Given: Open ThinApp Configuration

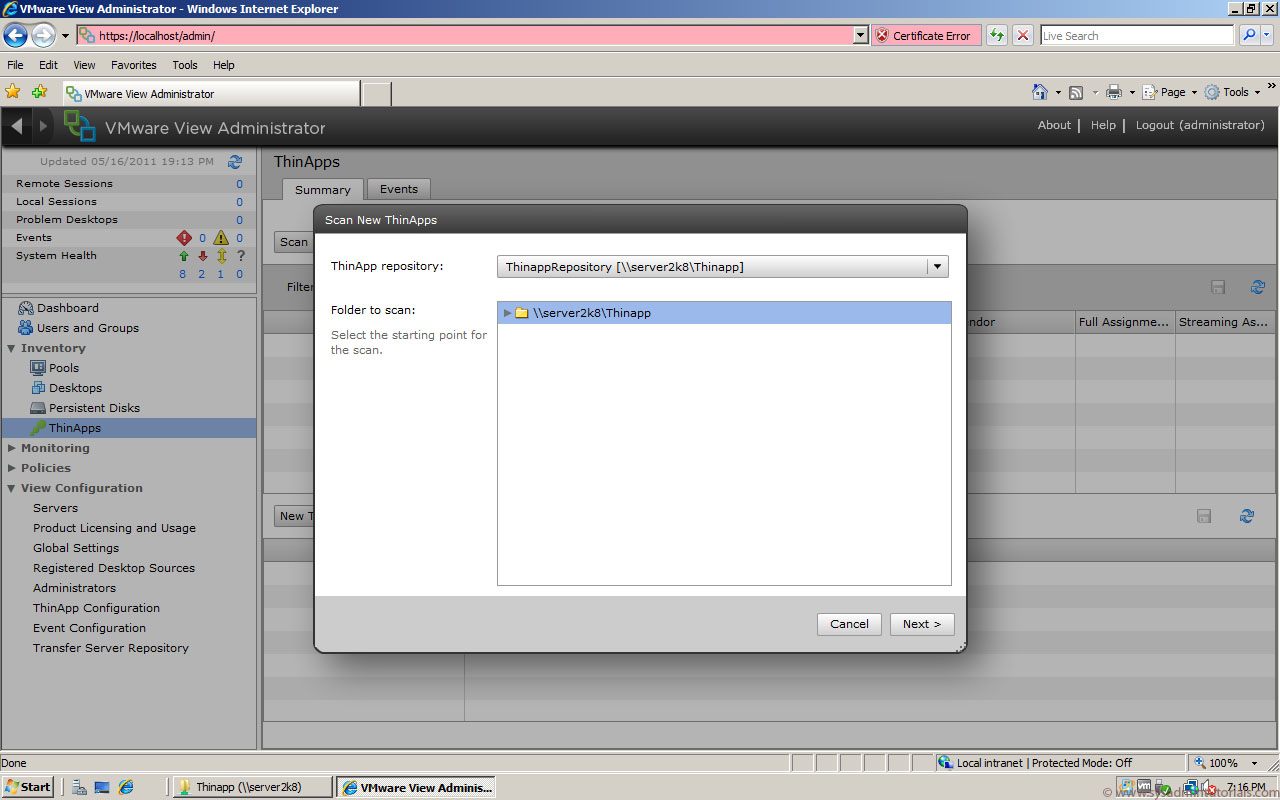Looking at the screenshot, I should (x=96, y=608).
